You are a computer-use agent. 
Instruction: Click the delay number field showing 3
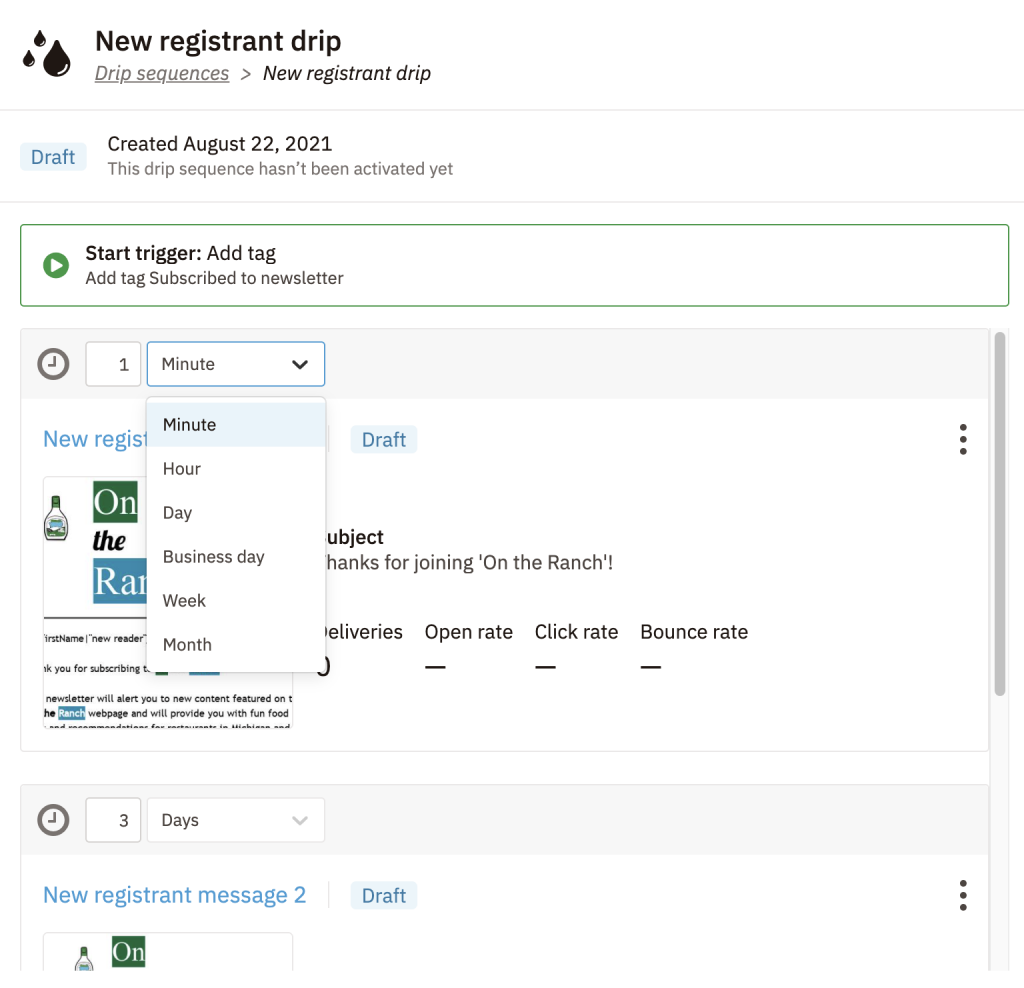pyautogui.click(x=113, y=820)
